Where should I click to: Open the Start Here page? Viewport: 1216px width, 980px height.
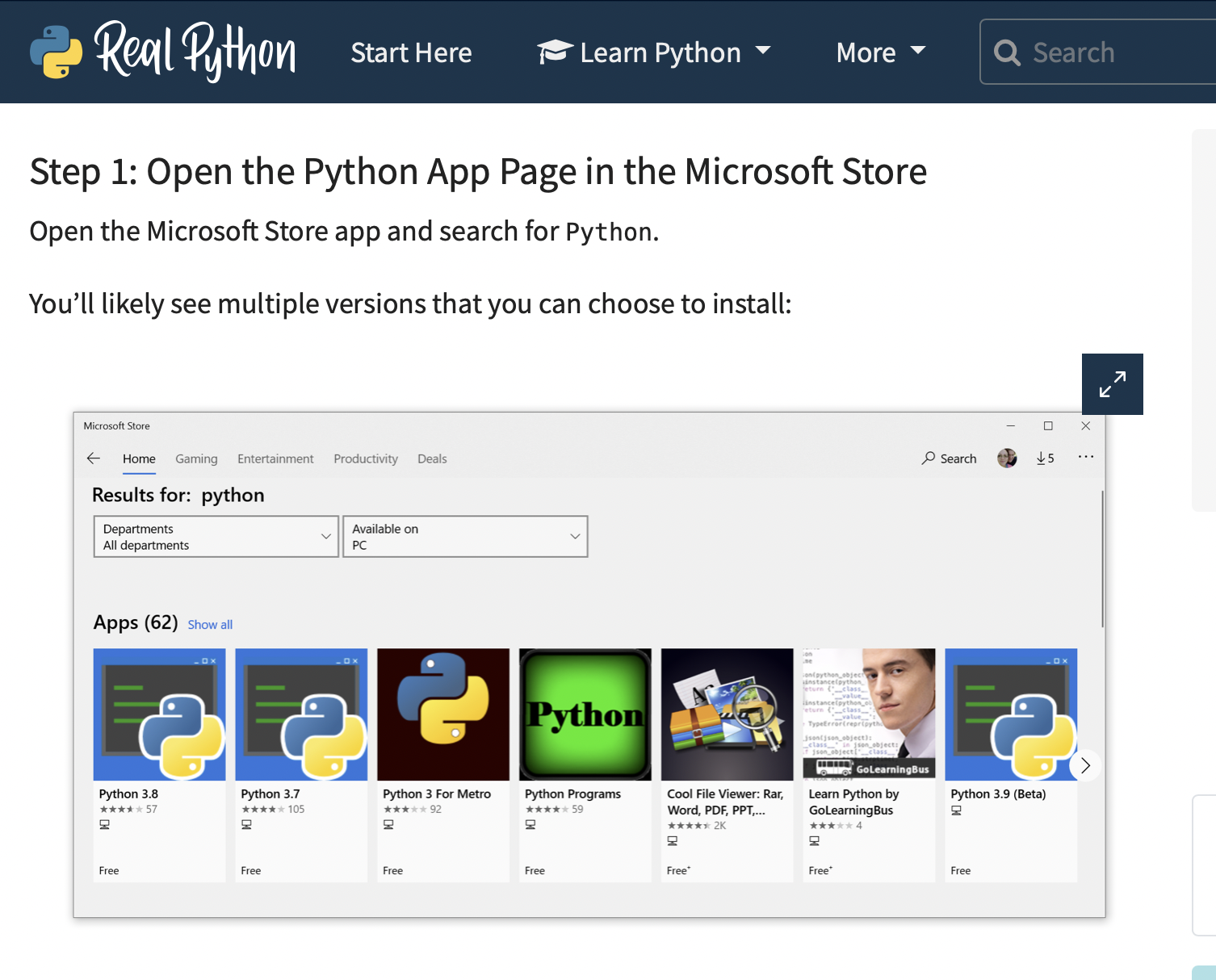click(411, 52)
